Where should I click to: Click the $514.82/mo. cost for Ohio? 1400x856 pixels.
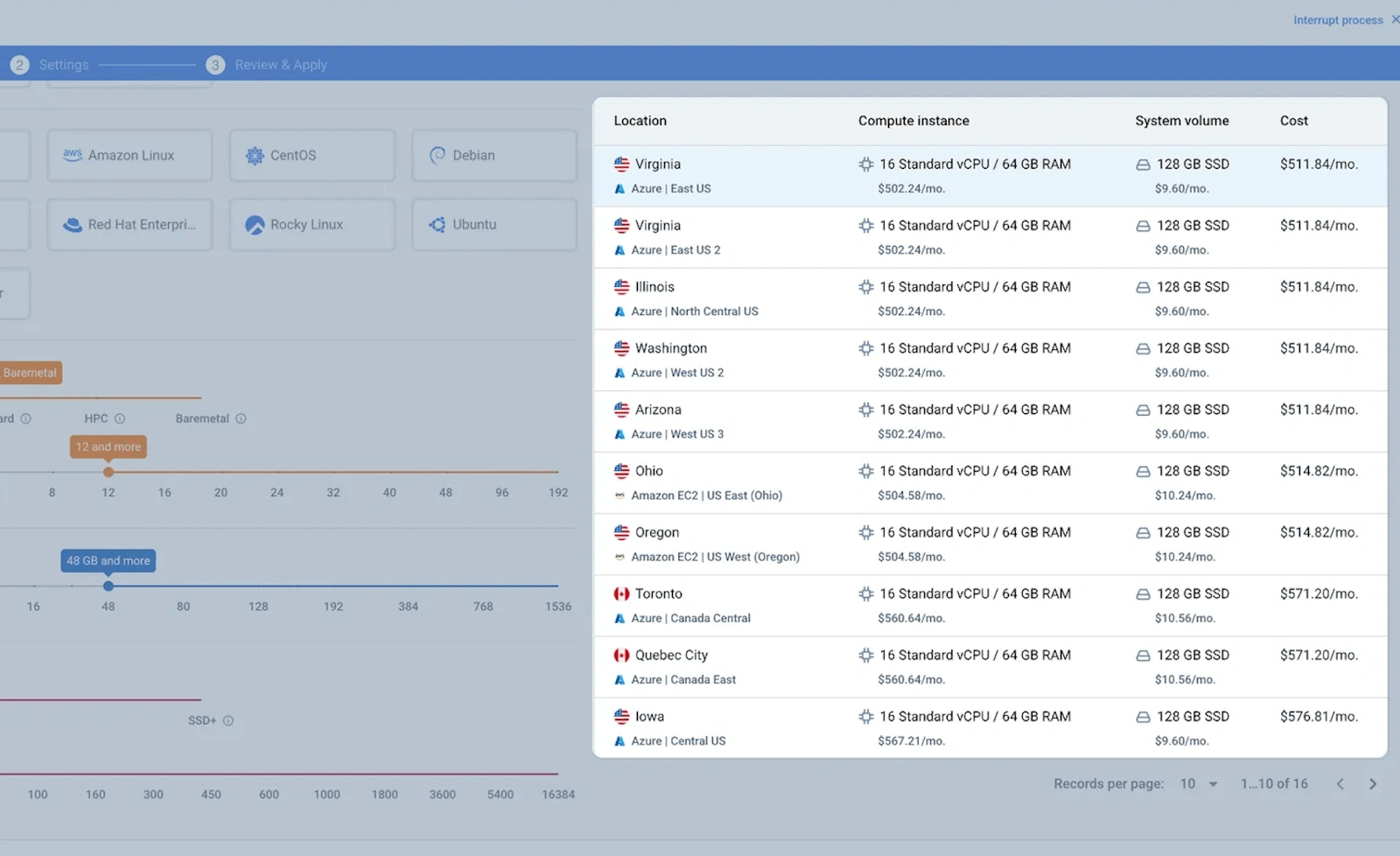click(1319, 471)
